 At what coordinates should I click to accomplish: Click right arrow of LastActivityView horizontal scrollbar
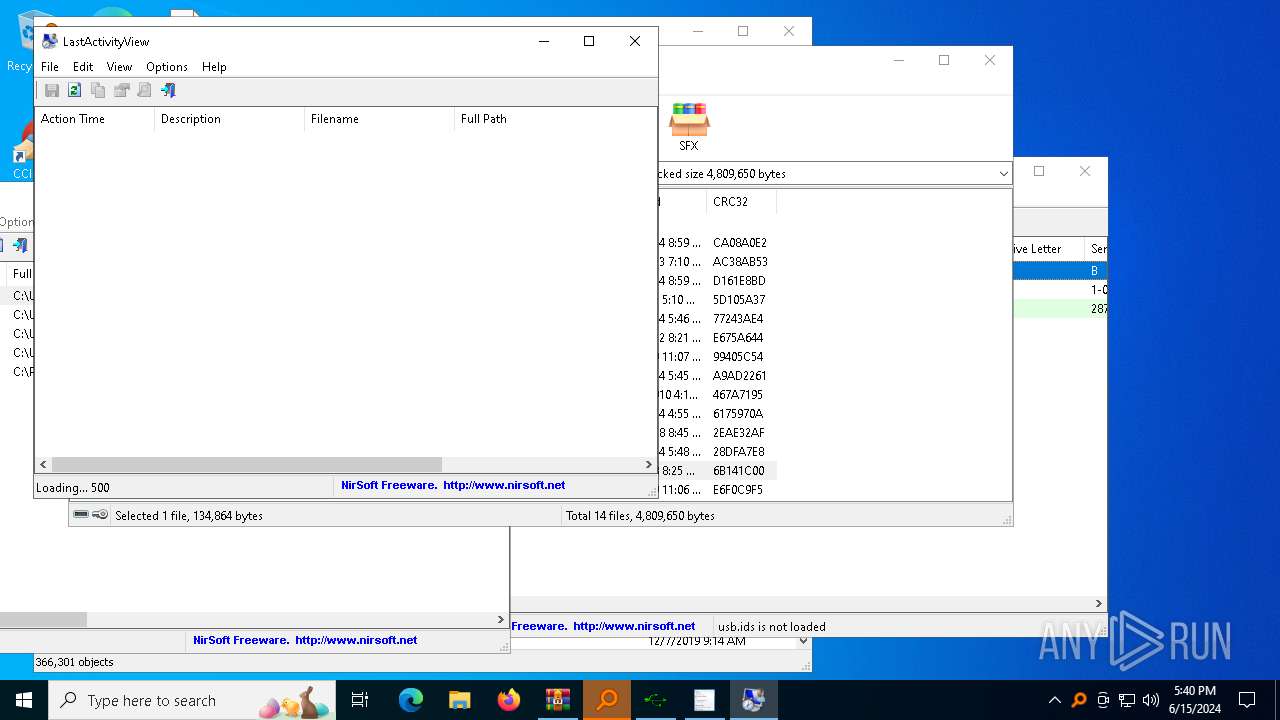coord(648,465)
